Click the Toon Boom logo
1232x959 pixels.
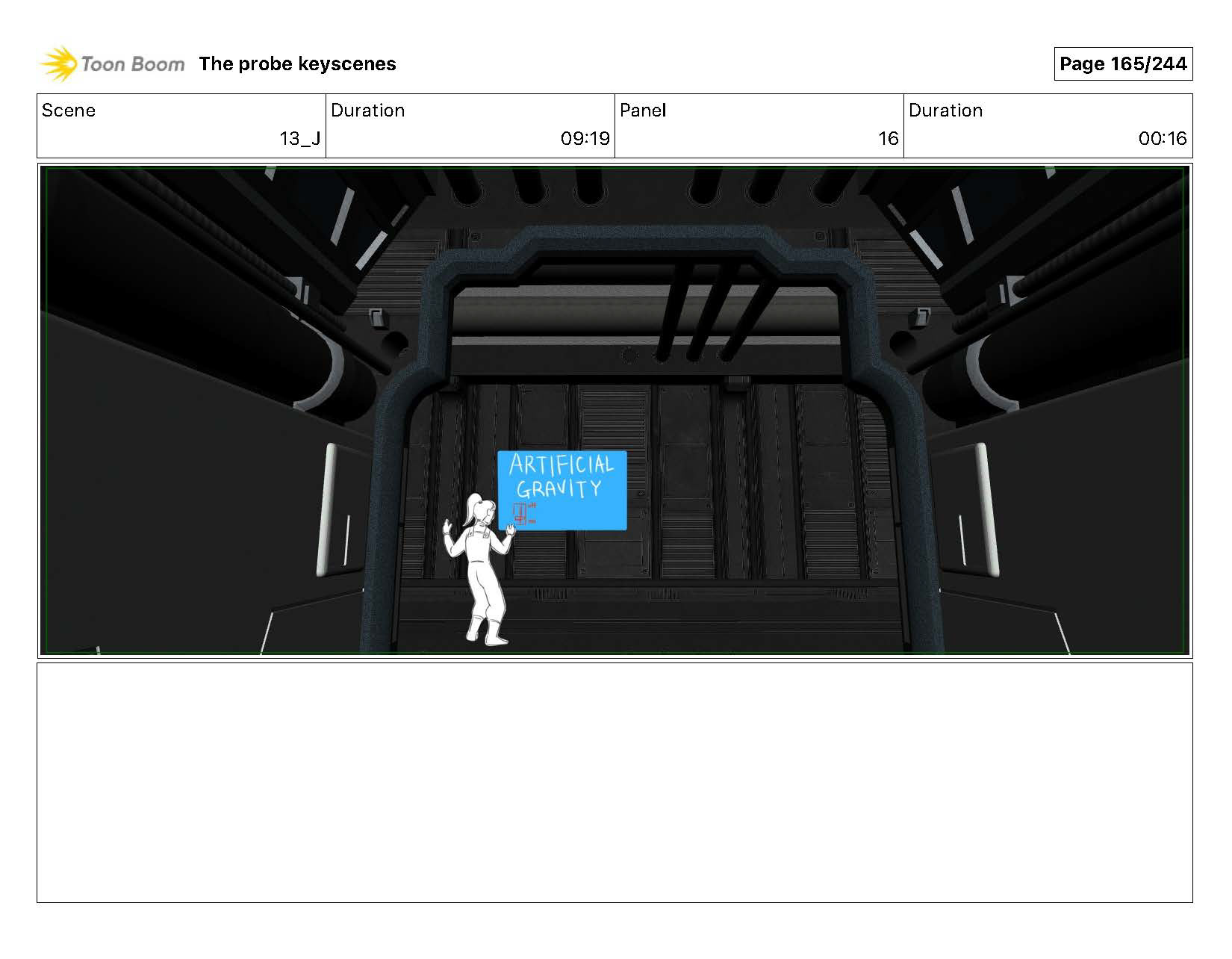[x=112, y=63]
